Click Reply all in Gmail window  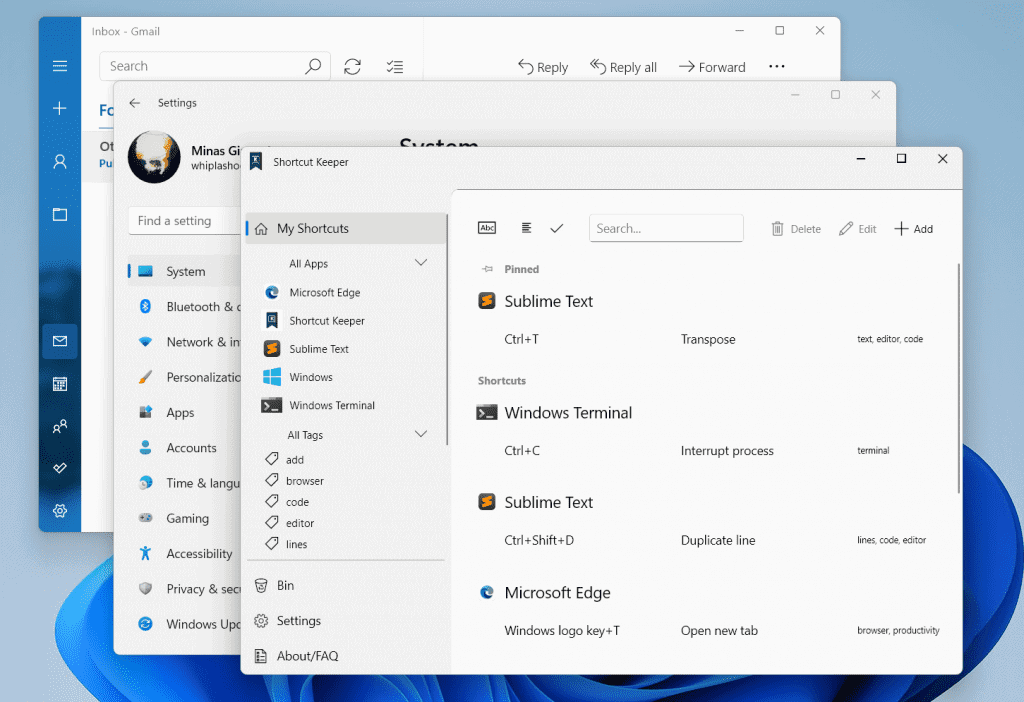click(x=624, y=67)
